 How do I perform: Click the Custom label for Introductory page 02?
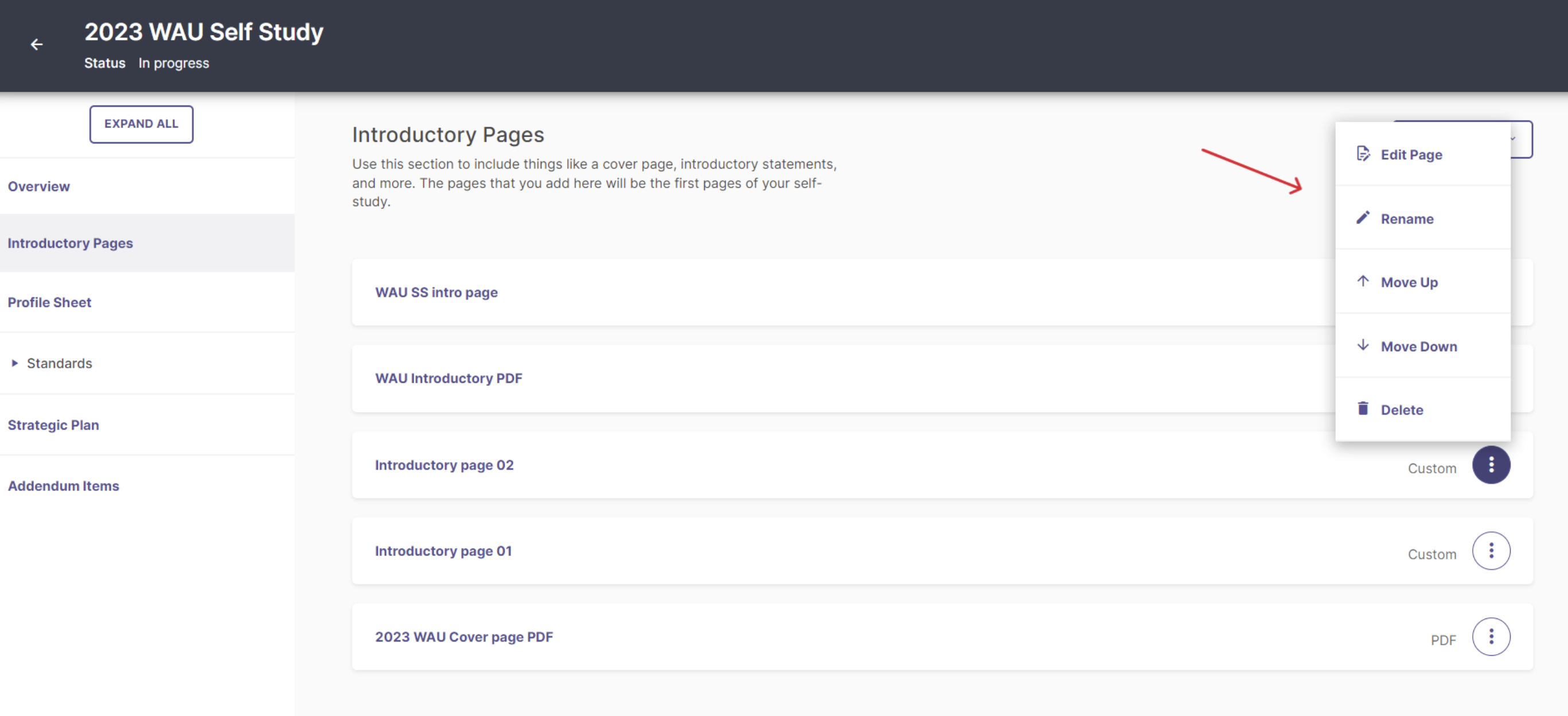[x=1432, y=468]
